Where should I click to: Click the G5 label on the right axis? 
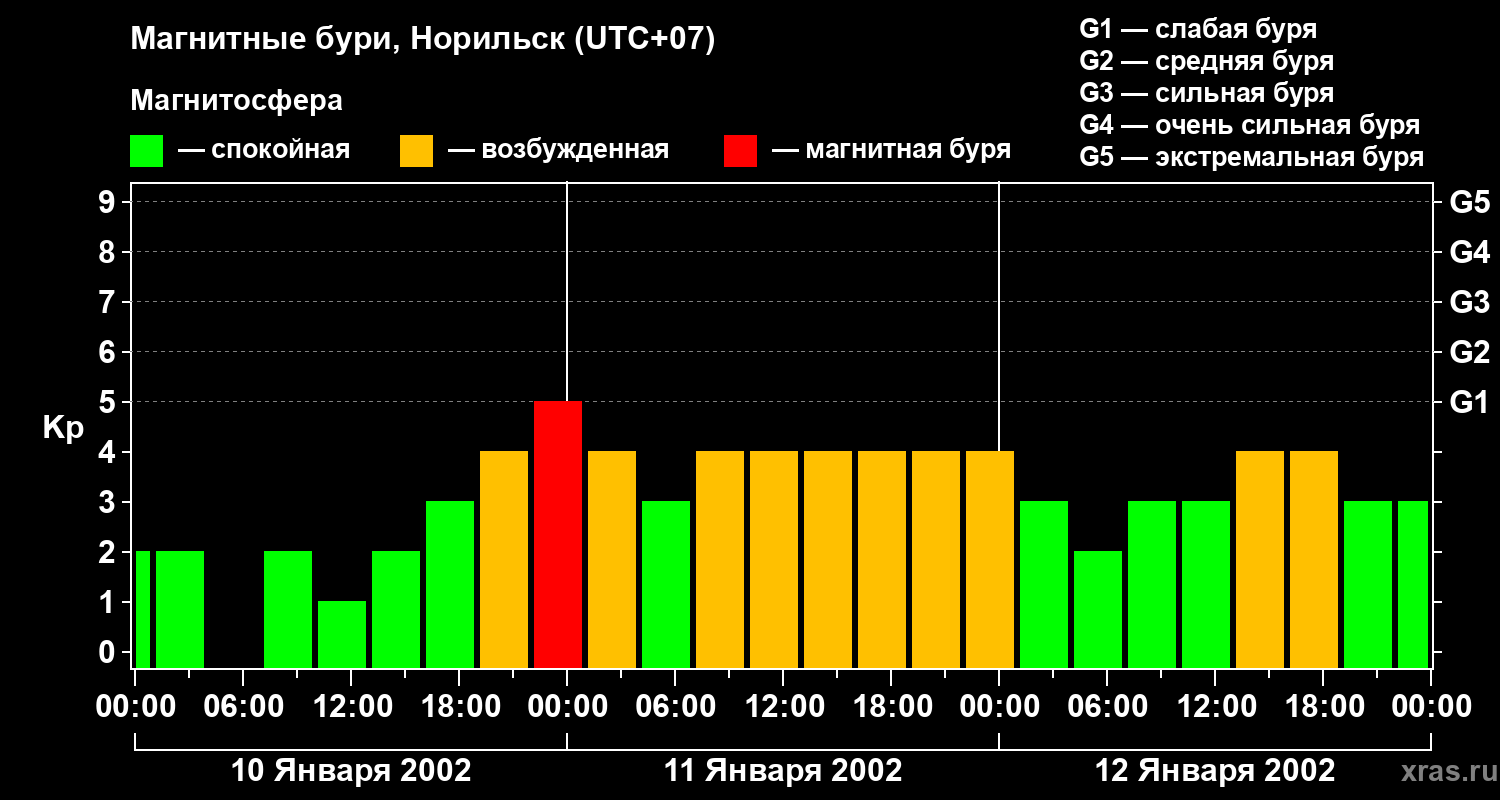1469,202
